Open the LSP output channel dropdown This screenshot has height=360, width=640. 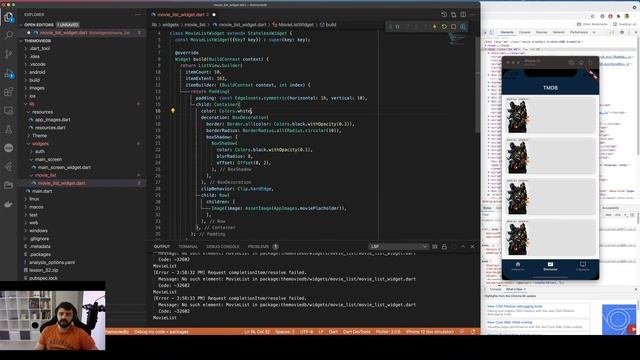click(398, 247)
